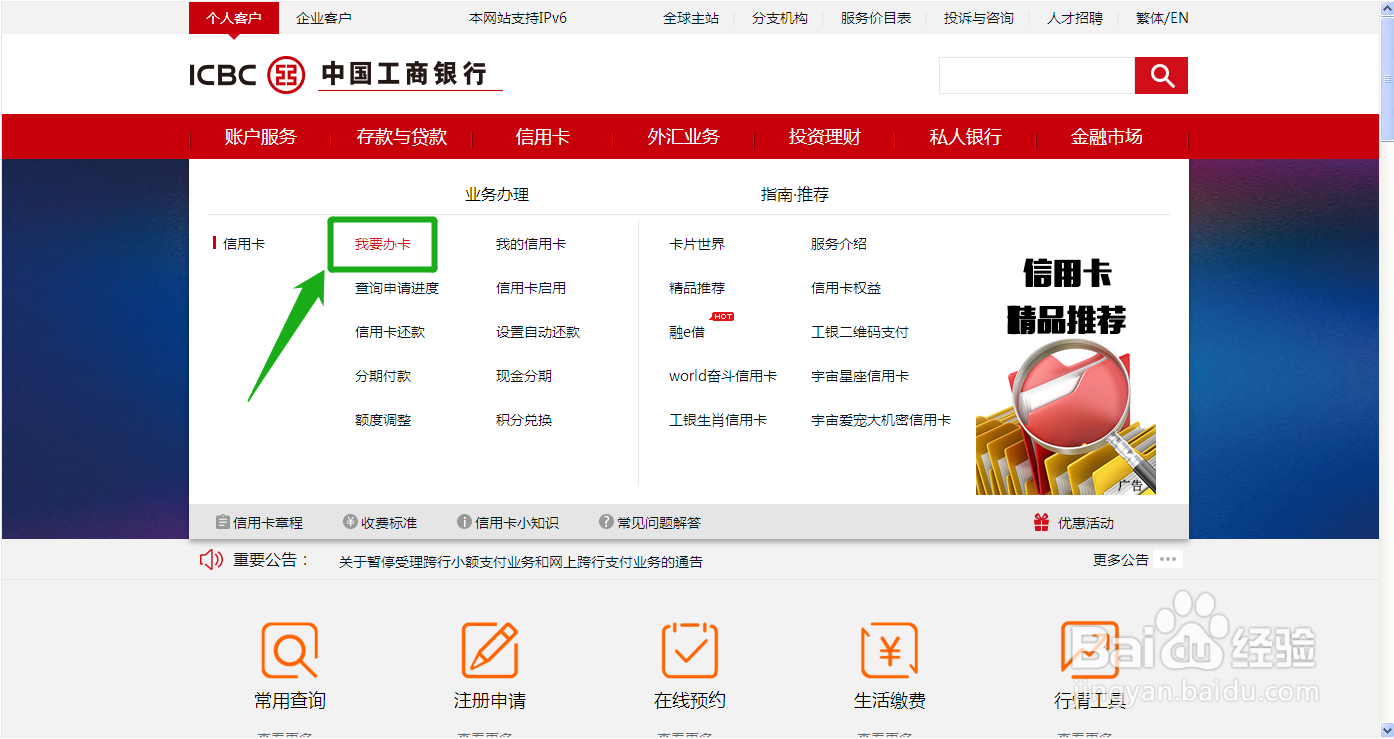Click the 分期付款 link
Image resolution: width=1394 pixels, height=739 pixels.
coord(383,376)
